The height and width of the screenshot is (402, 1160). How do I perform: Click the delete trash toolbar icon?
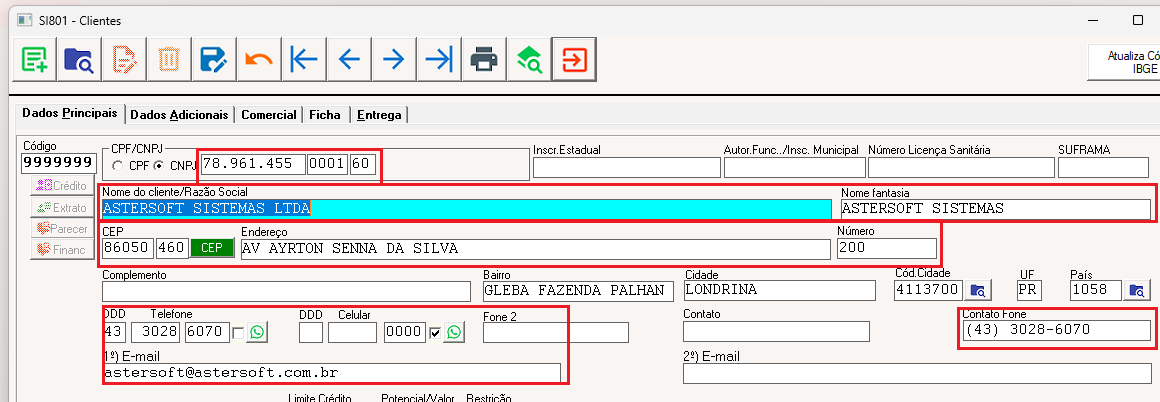169,59
